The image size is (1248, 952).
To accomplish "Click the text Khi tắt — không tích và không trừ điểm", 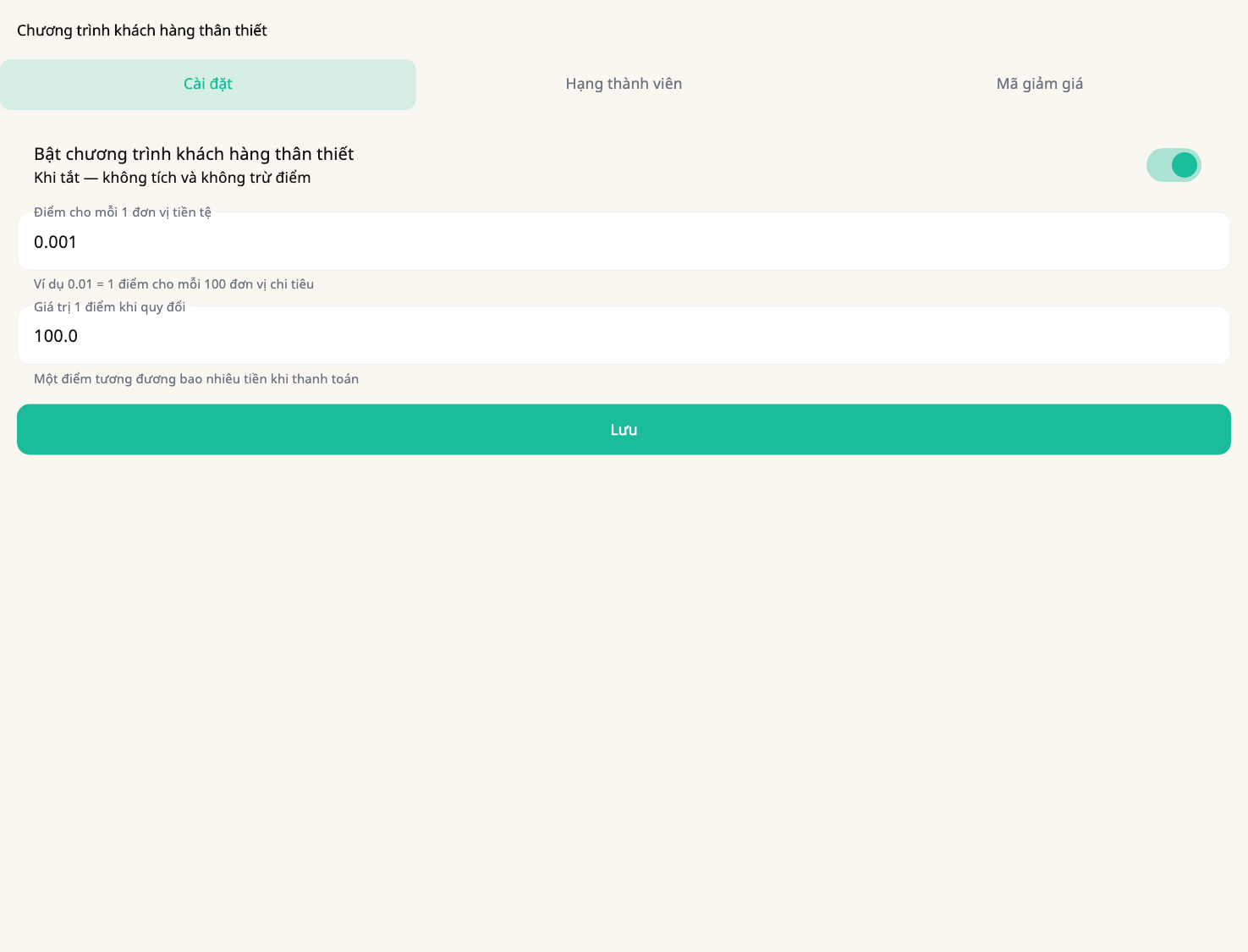I will point(173,178).
